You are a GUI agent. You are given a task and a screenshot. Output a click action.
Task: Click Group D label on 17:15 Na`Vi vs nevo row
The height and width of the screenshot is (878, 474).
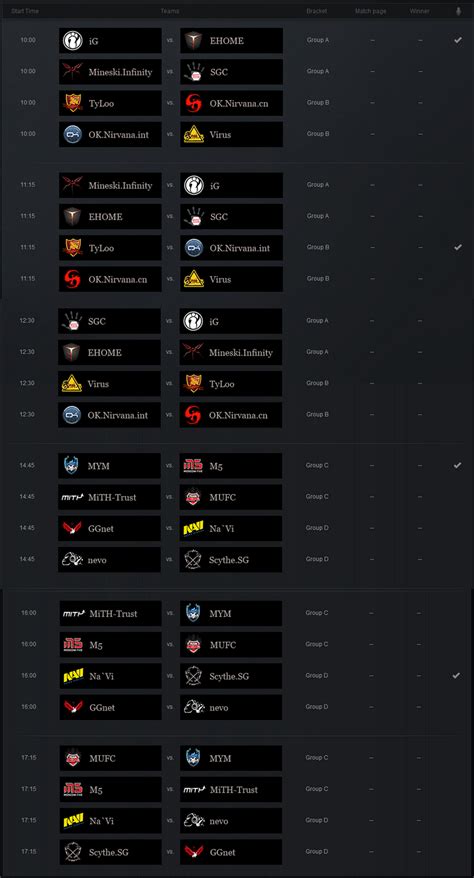pyautogui.click(x=317, y=820)
